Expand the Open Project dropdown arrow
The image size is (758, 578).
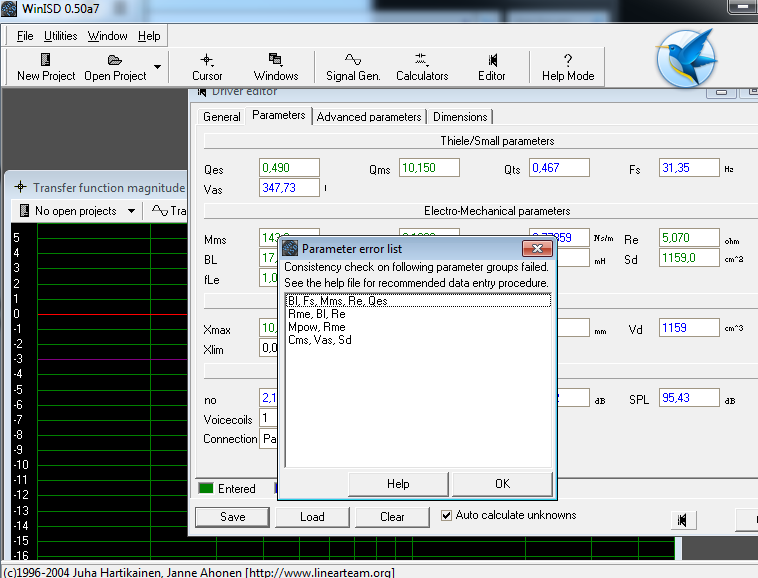158,67
